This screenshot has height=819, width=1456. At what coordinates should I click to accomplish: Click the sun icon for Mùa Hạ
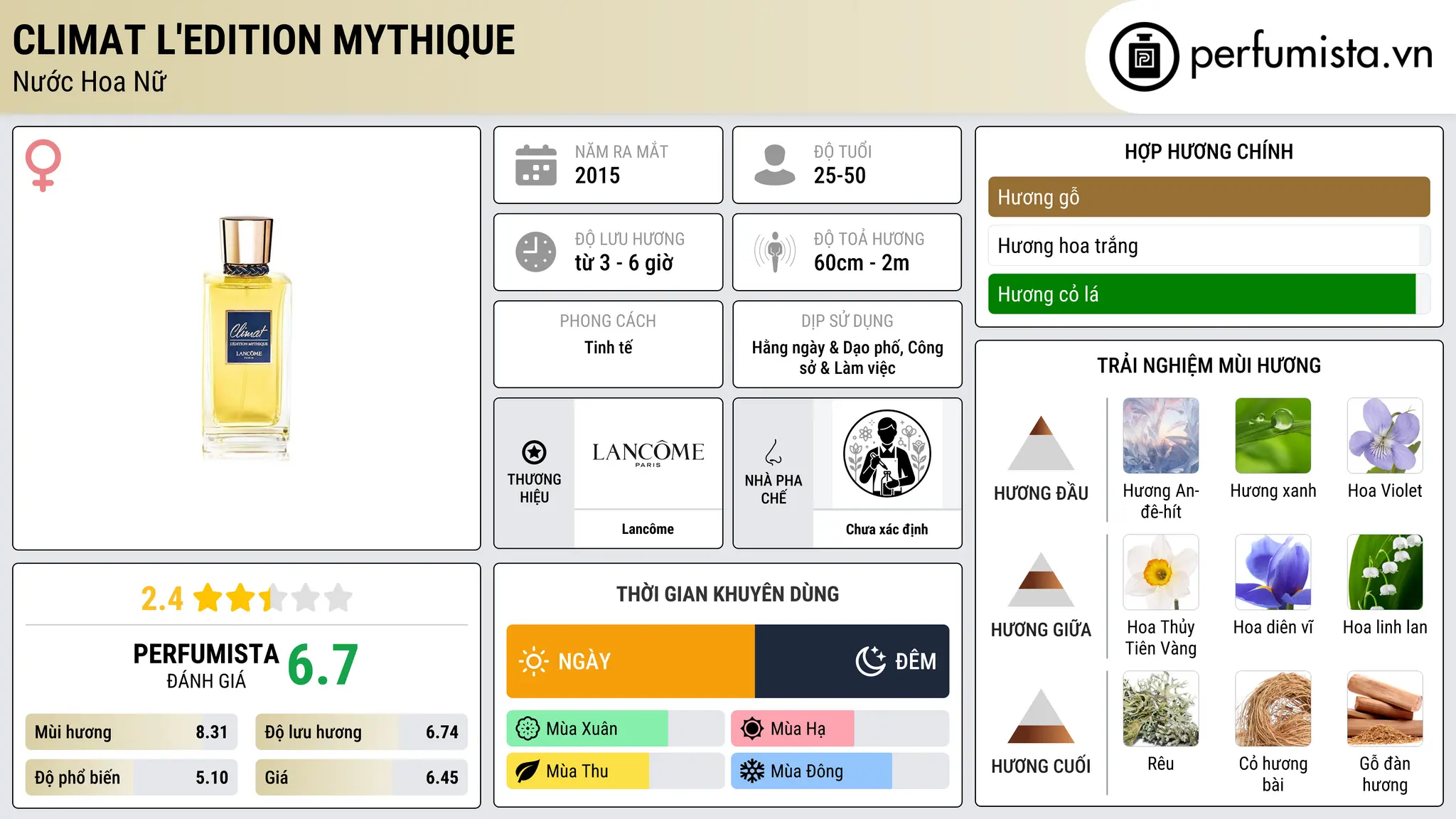click(751, 729)
